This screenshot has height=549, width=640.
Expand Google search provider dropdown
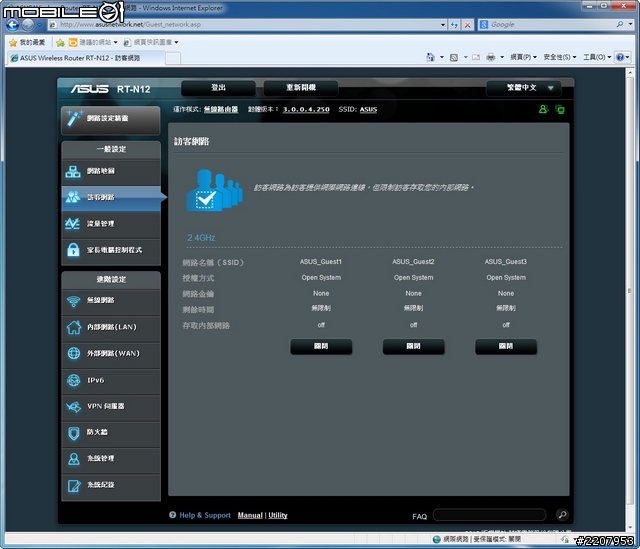pos(630,24)
